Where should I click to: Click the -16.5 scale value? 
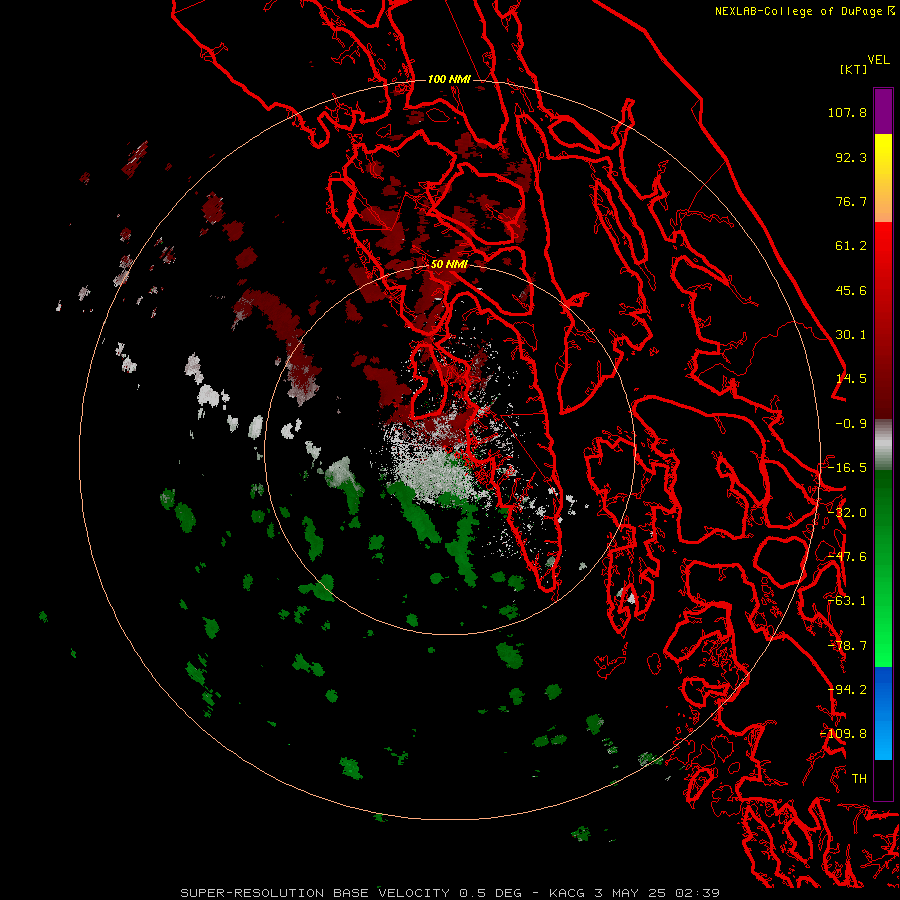(x=847, y=468)
